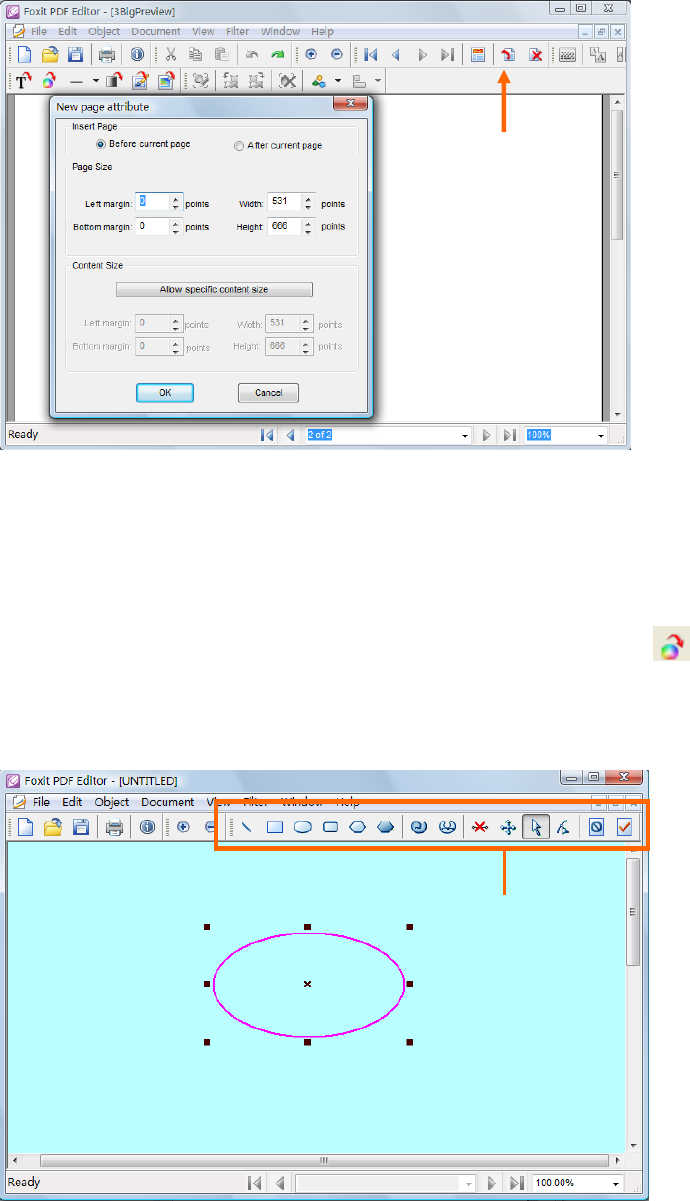This screenshot has height=1201, width=690.
Task: Click Insert Page icon in 3BigPreview toolbar
Action: coord(508,55)
